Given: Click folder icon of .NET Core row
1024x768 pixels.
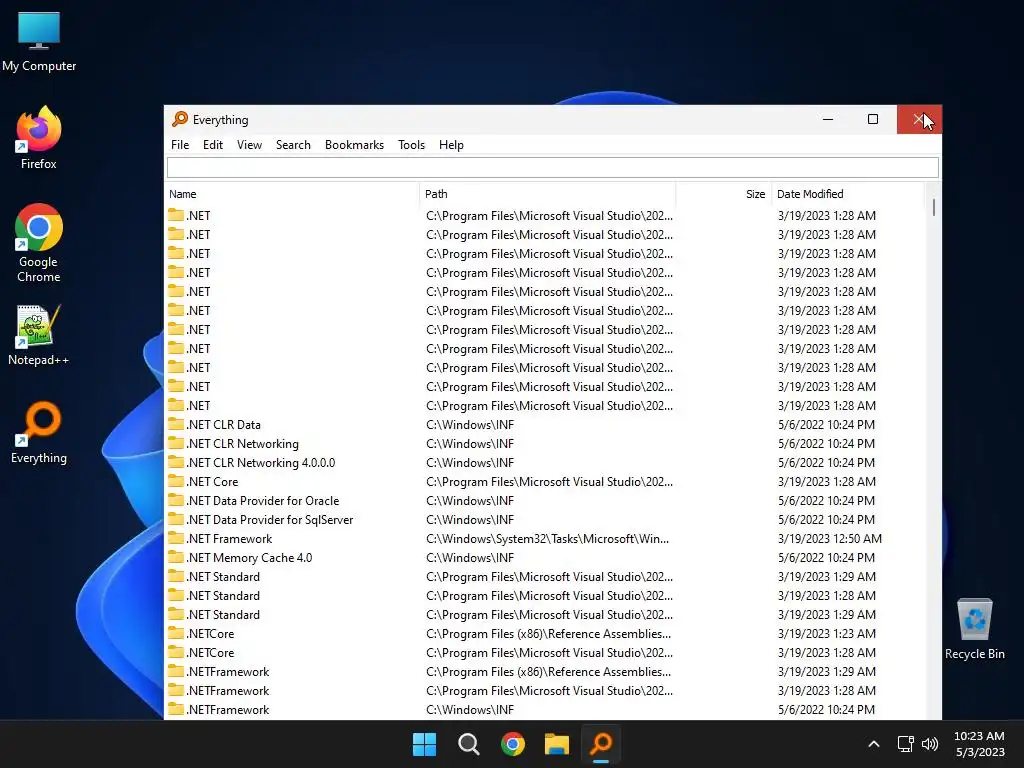Looking at the screenshot, I should [176, 481].
